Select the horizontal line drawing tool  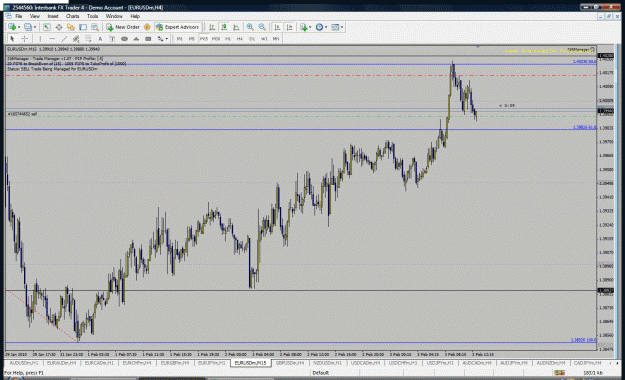[52, 39]
